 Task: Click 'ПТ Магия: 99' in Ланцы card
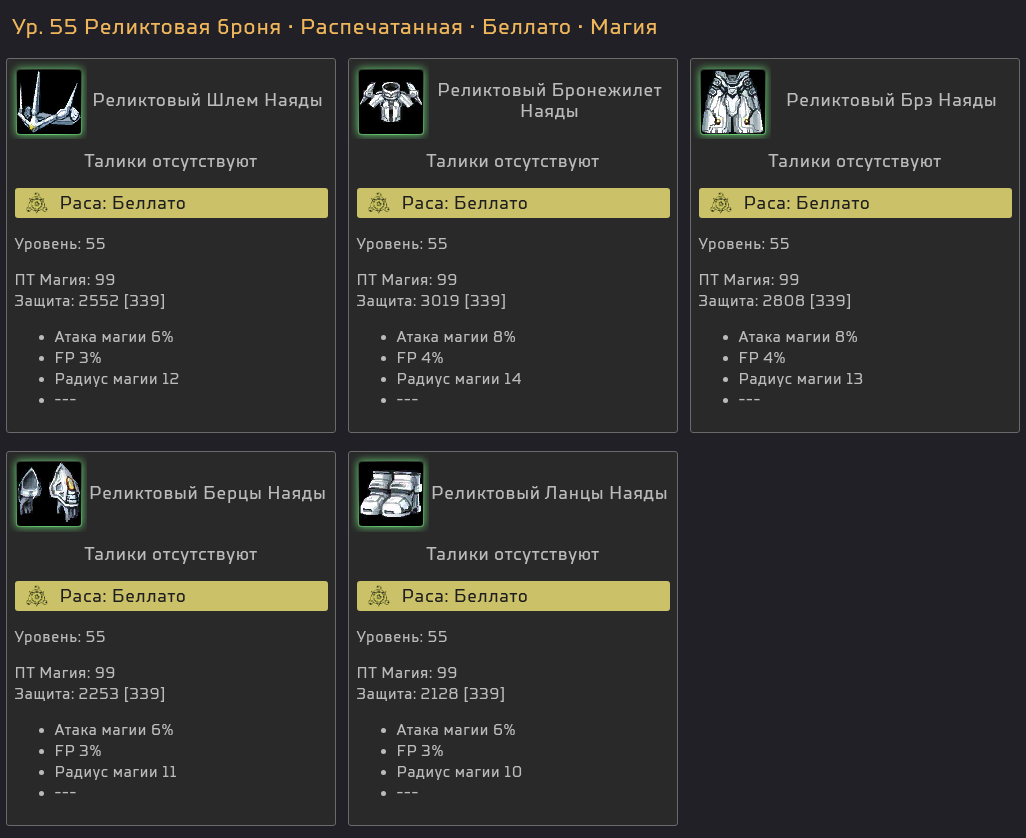(x=407, y=672)
